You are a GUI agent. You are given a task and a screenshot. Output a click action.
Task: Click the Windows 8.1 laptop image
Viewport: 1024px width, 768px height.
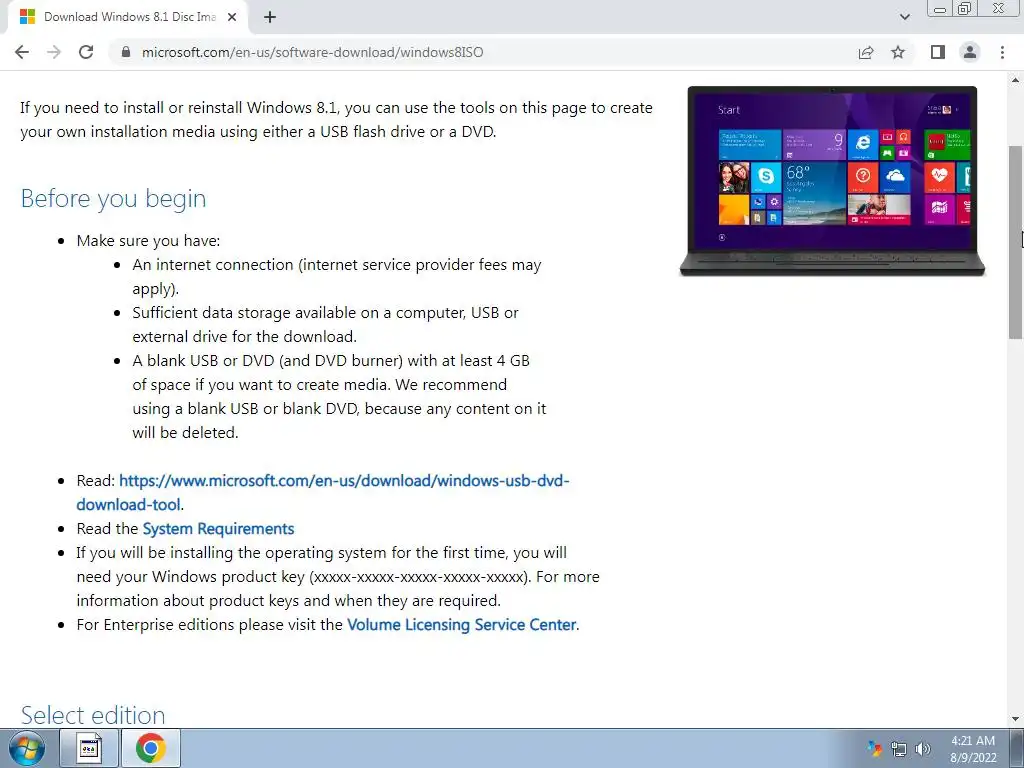coord(832,181)
